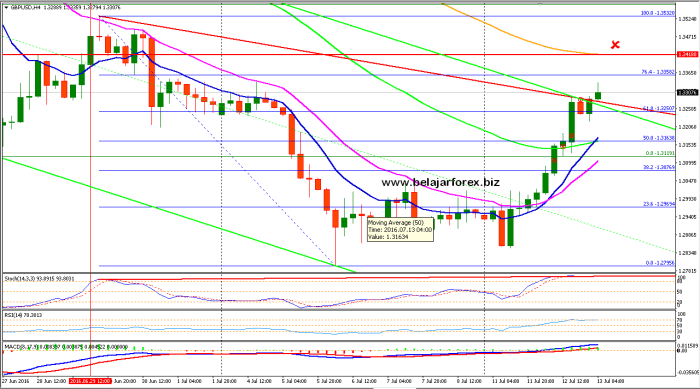Select the Fibonacci 0.0 - 1.27956 label
This screenshot has height=389, width=700.
pyautogui.click(x=660, y=263)
